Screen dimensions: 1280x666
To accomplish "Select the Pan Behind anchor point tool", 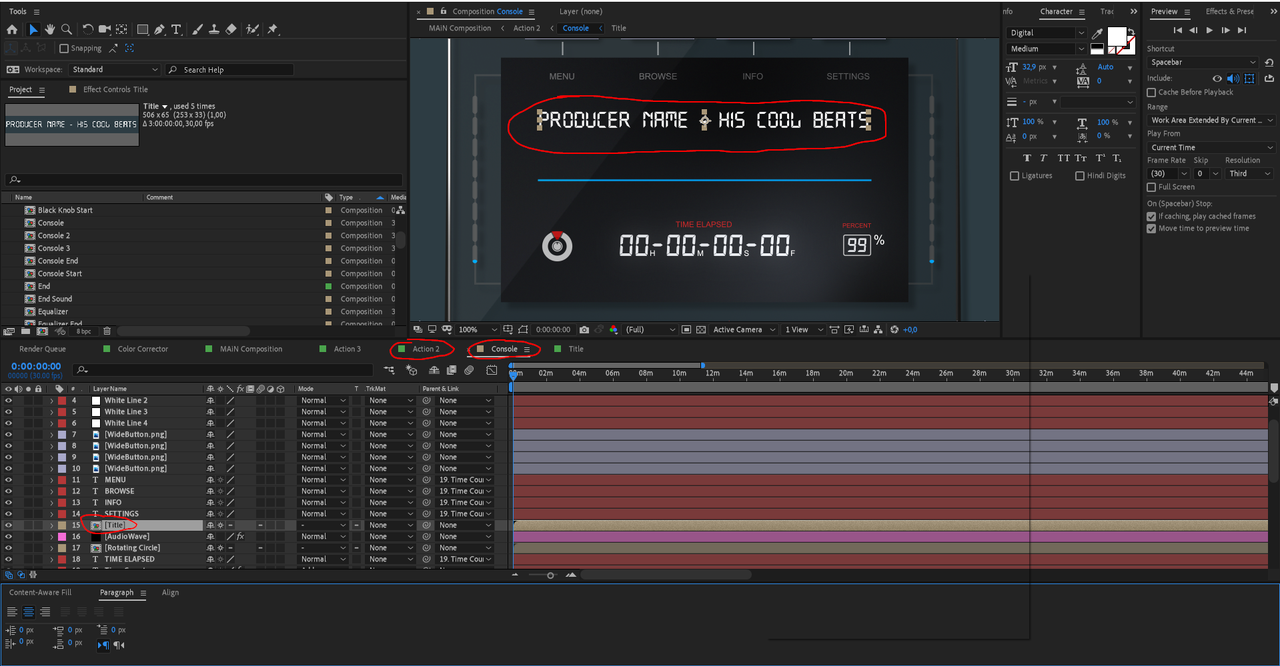I will (120, 30).
